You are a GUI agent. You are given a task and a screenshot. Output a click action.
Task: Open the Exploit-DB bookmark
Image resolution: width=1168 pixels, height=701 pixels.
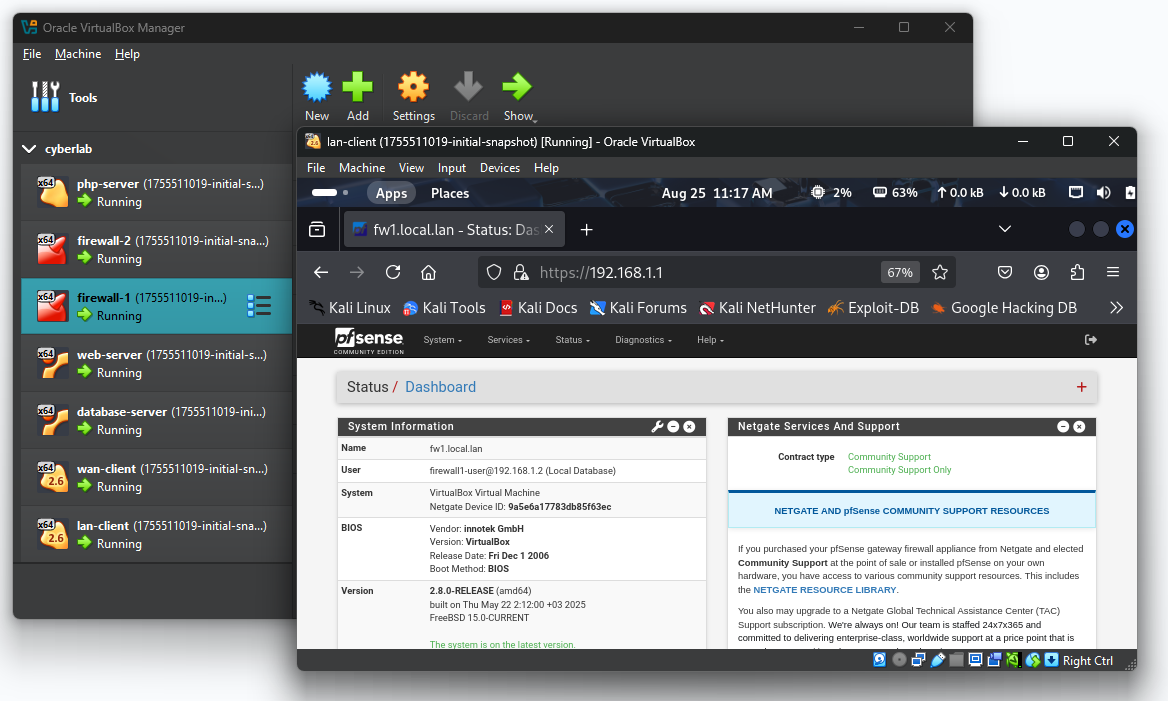(x=872, y=308)
